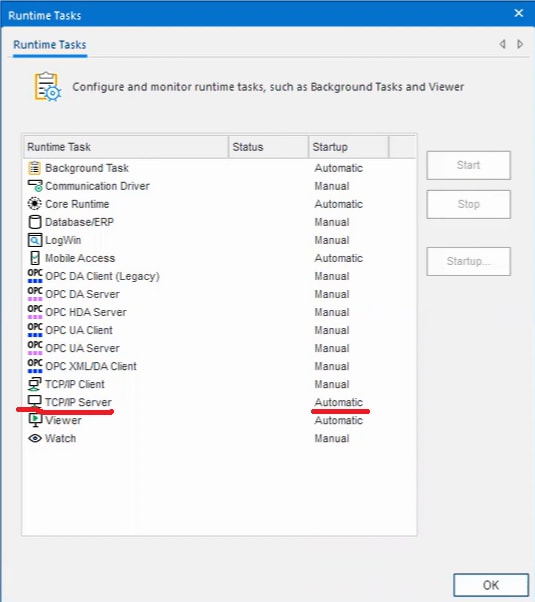535x602 pixels.
Task: Click the OPC UA Server icon
Action: tap(35, 348)
